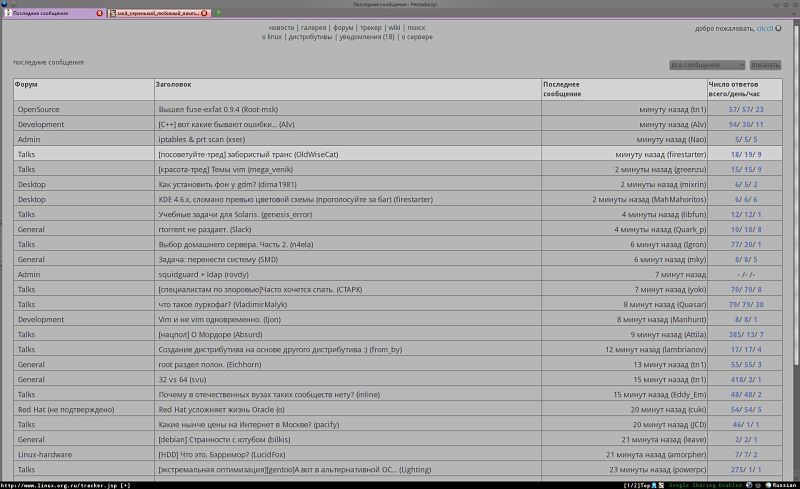The height and width of the screenshot is (489, 800).
Task: Expand the 'все сообщения' filter dropdown
Action: click(x=707, y=65)
